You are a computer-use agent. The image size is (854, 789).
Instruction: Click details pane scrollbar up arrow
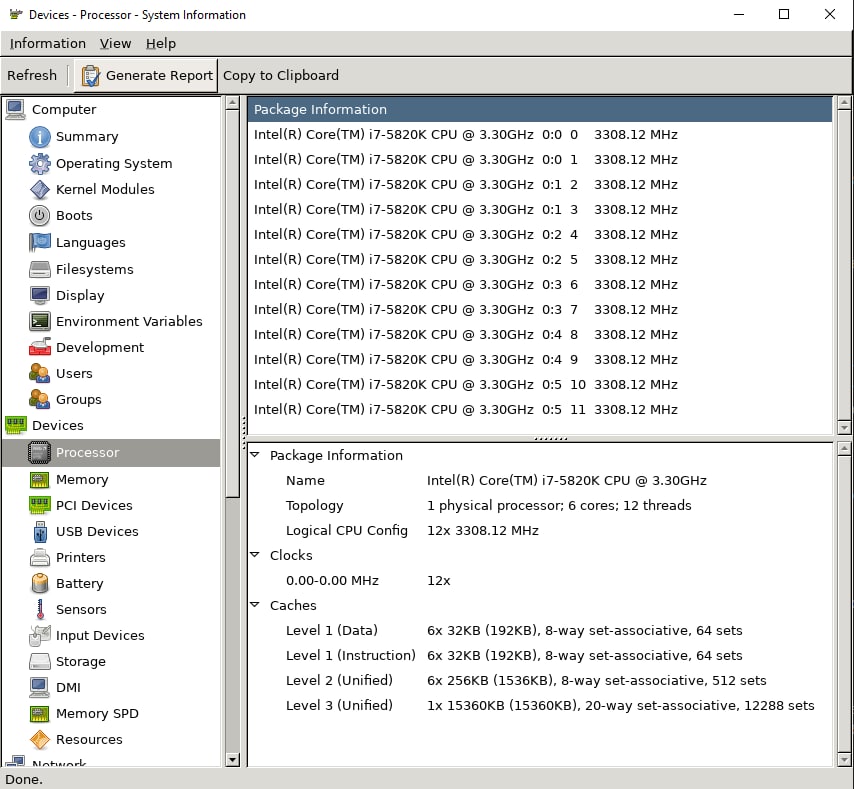point(844,449)
